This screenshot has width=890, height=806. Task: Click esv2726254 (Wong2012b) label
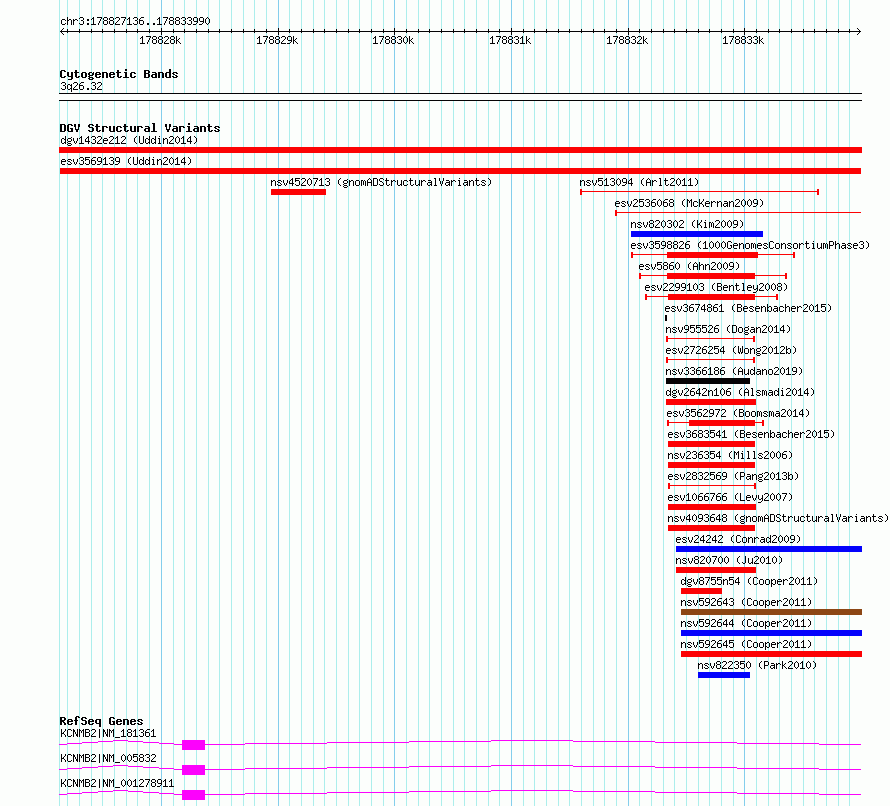(731, 350)
